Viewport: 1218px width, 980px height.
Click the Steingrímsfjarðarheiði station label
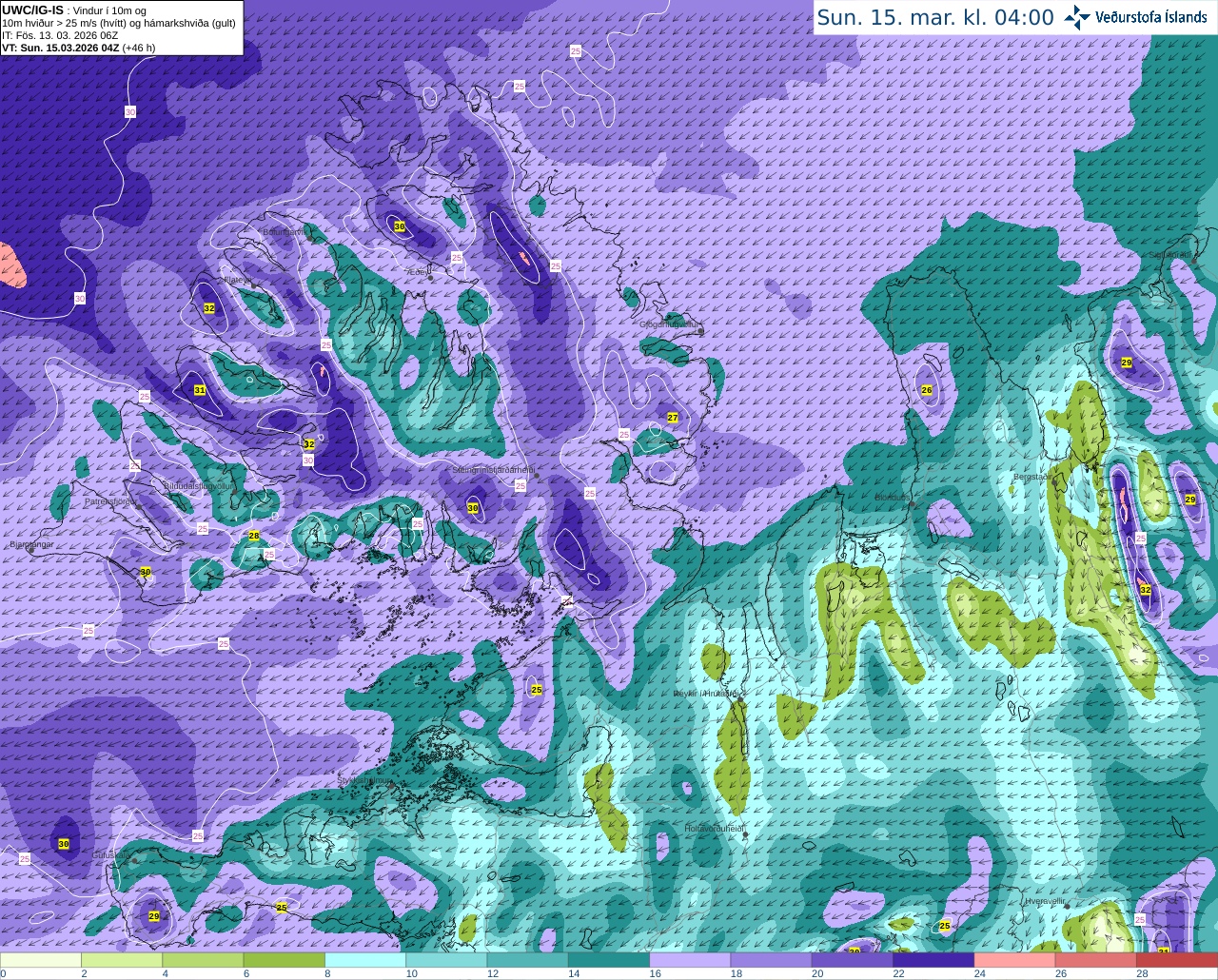pos(493,470)
